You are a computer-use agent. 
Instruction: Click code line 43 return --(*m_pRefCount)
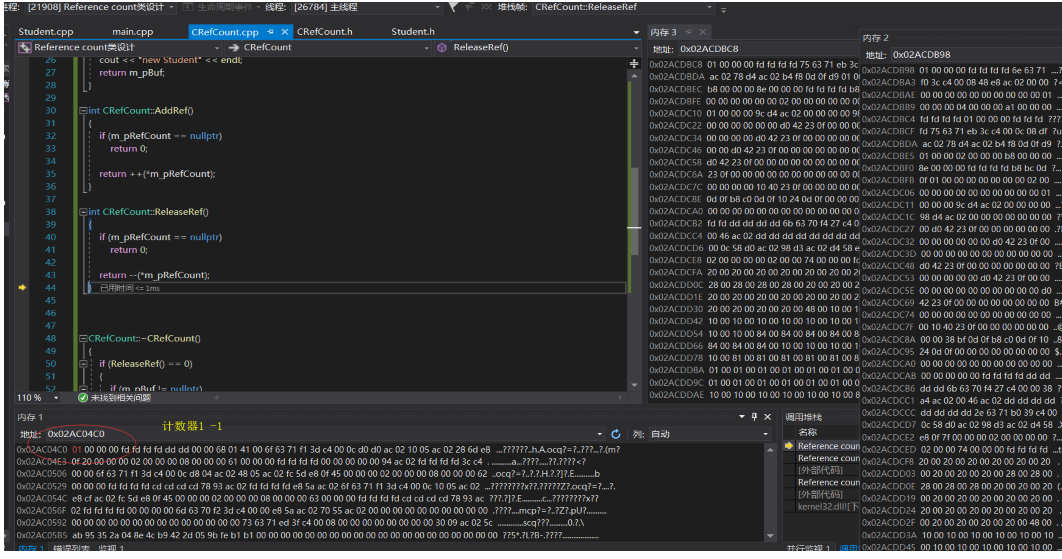click(154, 275)
